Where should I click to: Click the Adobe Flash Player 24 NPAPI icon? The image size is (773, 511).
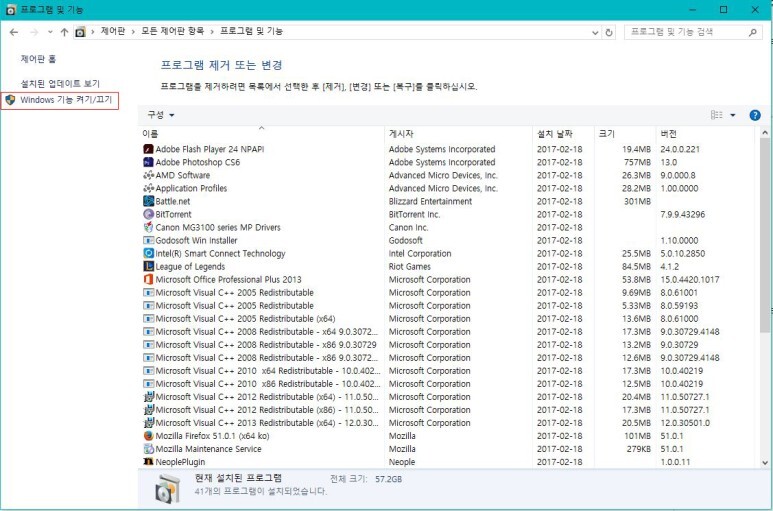coord(148,149)
